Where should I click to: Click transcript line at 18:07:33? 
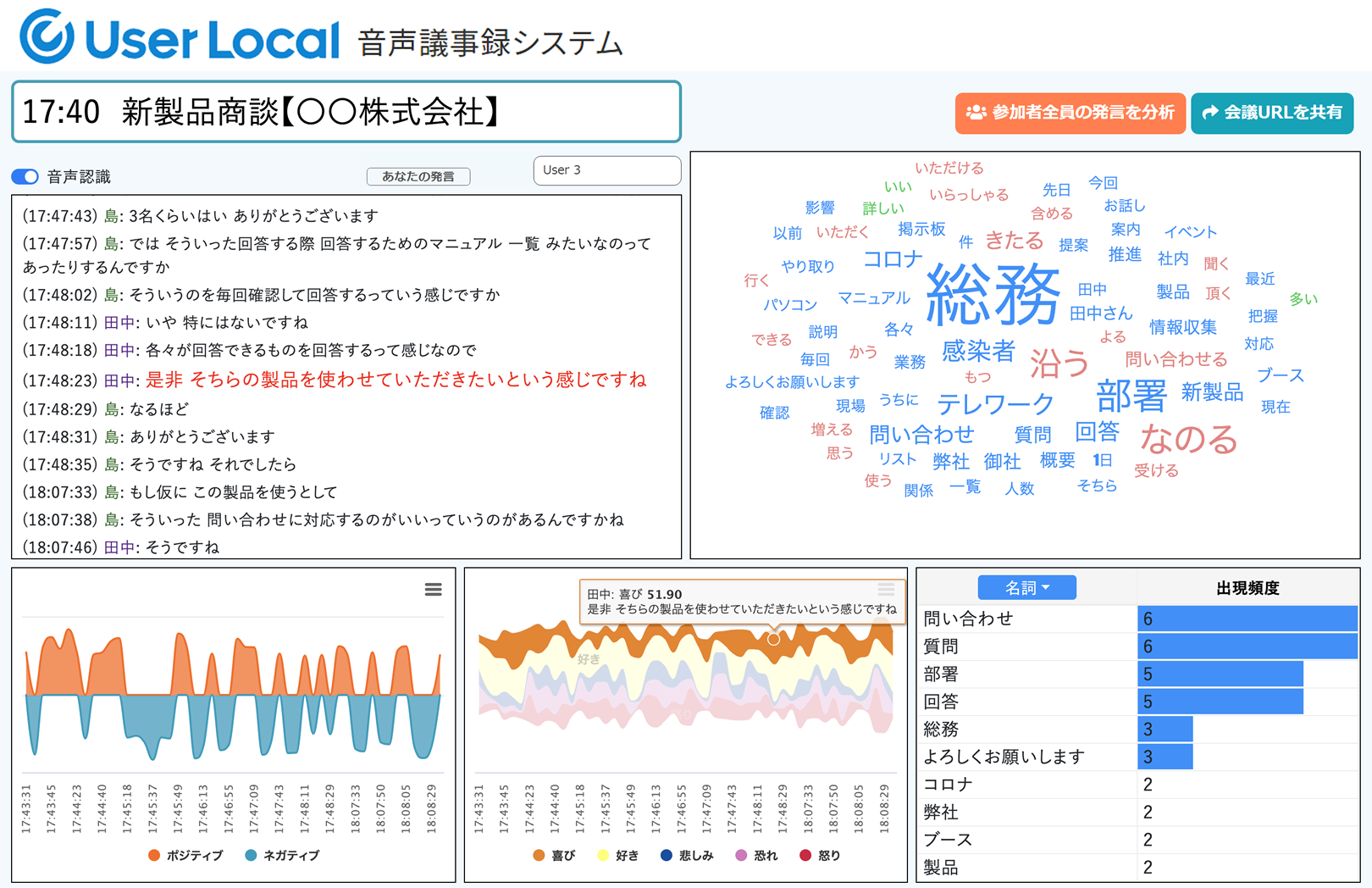tap(180, 492)
